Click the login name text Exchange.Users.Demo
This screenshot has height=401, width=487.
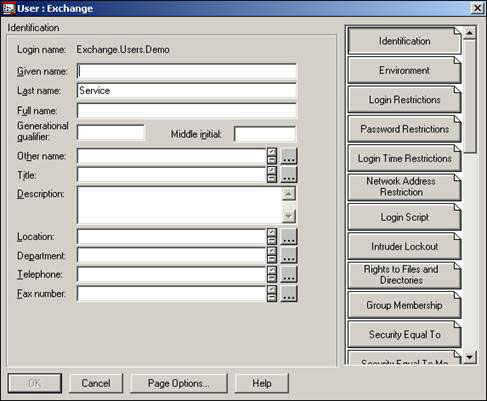tap(123, 50)
